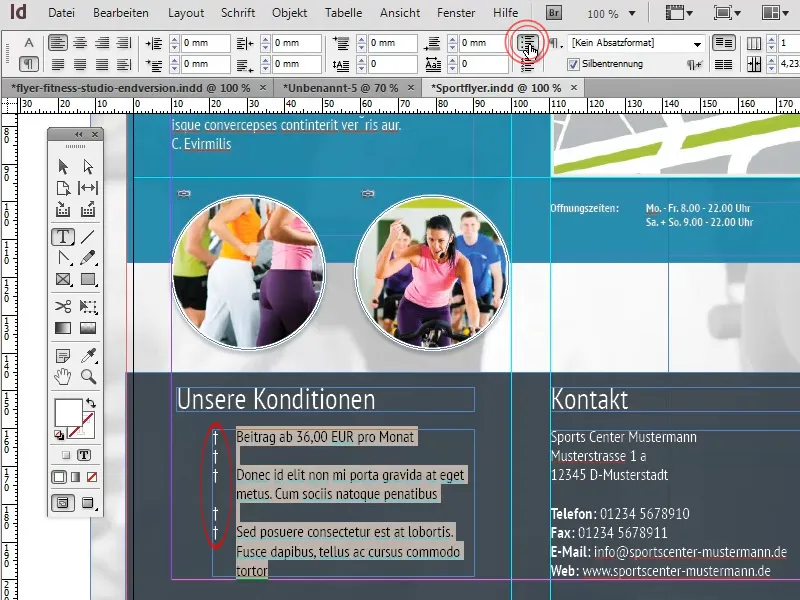The image size is (800, 600).
Task: Select the Hand tool
Action: click(63, 377)
